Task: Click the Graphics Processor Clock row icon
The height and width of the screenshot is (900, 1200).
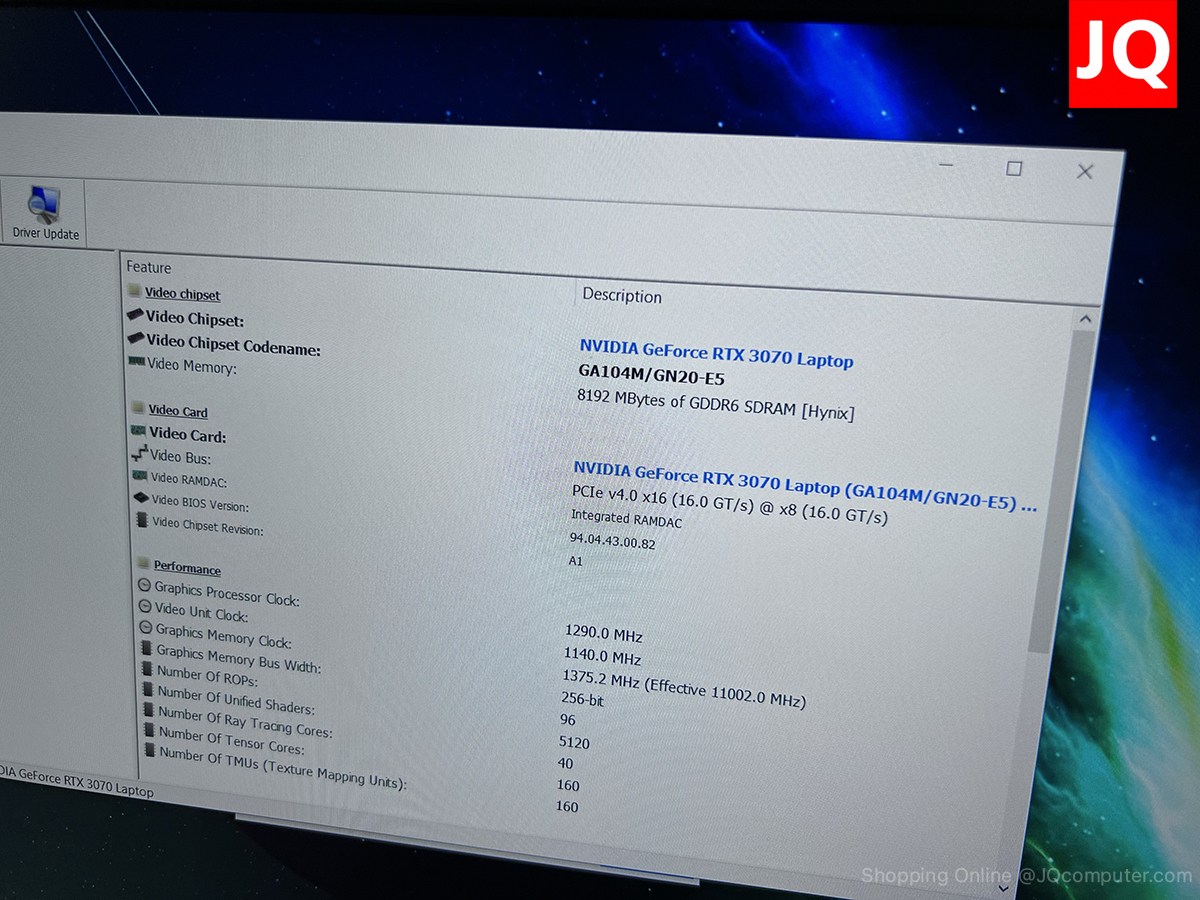Action: pos(144,586)
